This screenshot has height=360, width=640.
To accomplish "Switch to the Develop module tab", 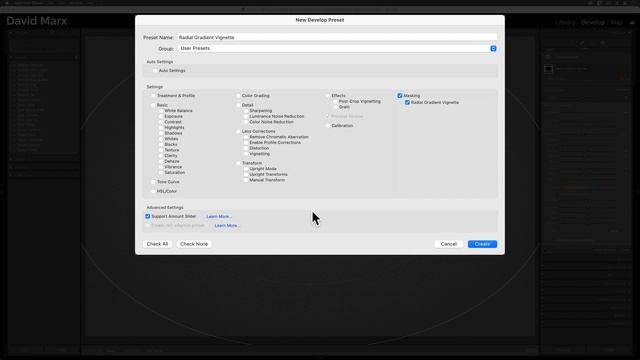I will [x=593, y=22].
